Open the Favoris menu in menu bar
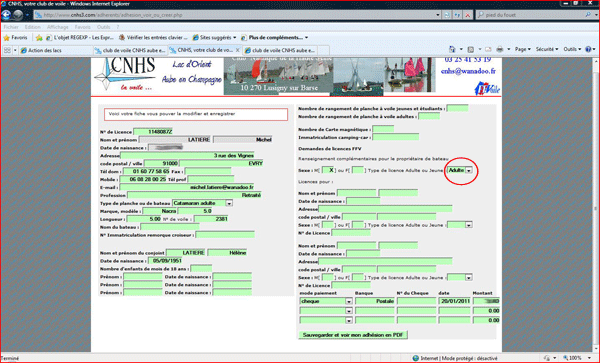 (x=83, y=27)
